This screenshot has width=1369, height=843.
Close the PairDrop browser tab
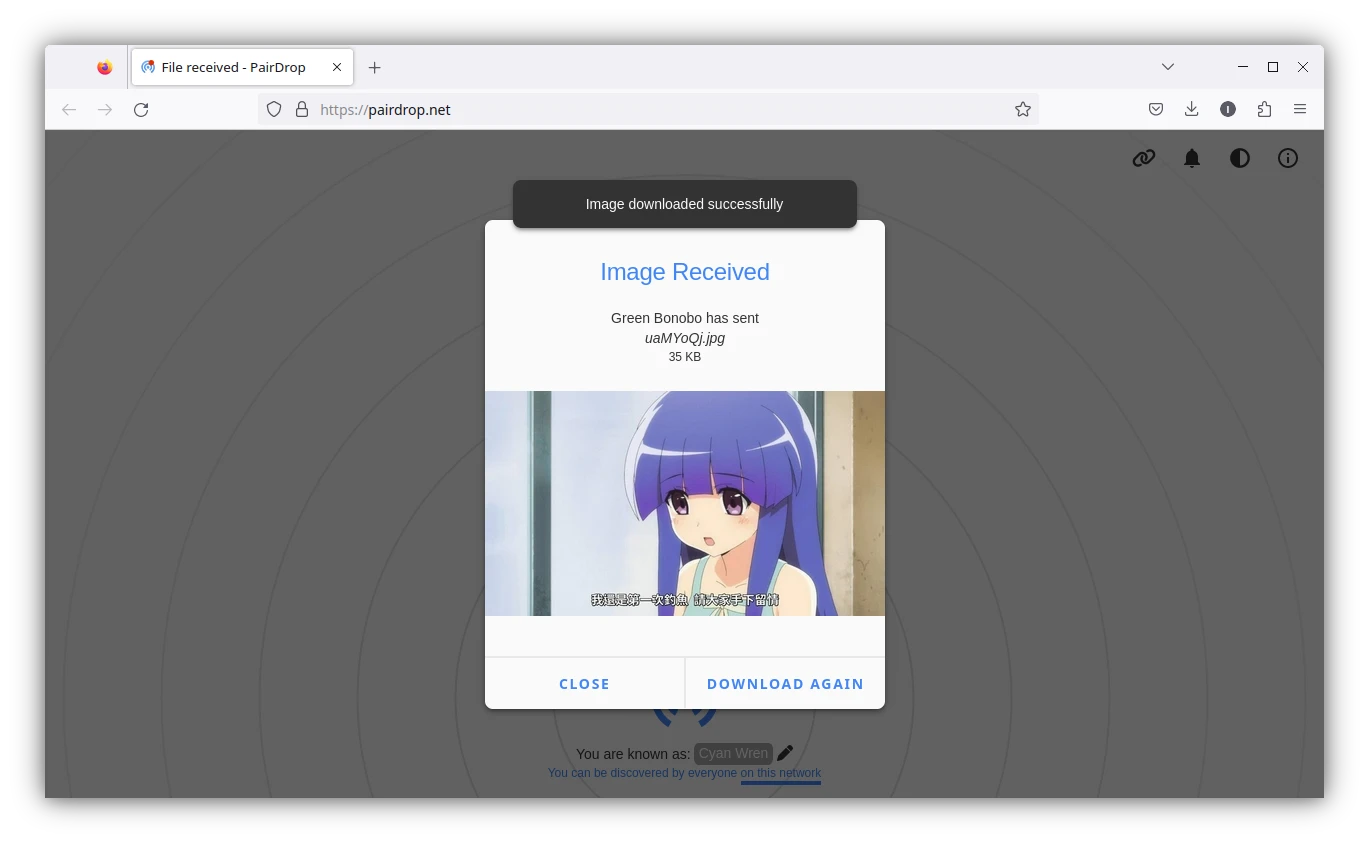(337, 67)
